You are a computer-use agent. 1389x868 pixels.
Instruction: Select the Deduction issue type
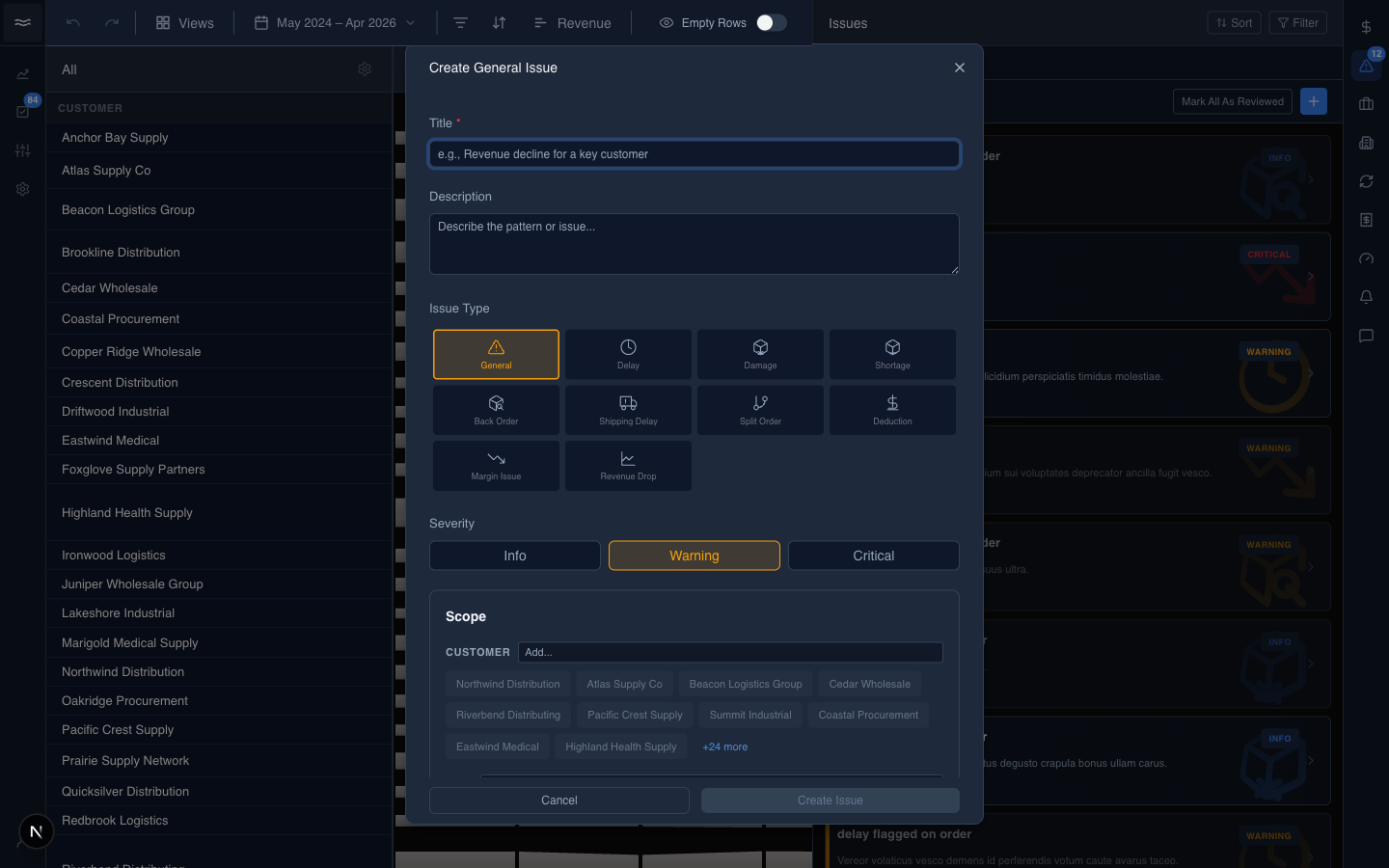coord(892,410)
